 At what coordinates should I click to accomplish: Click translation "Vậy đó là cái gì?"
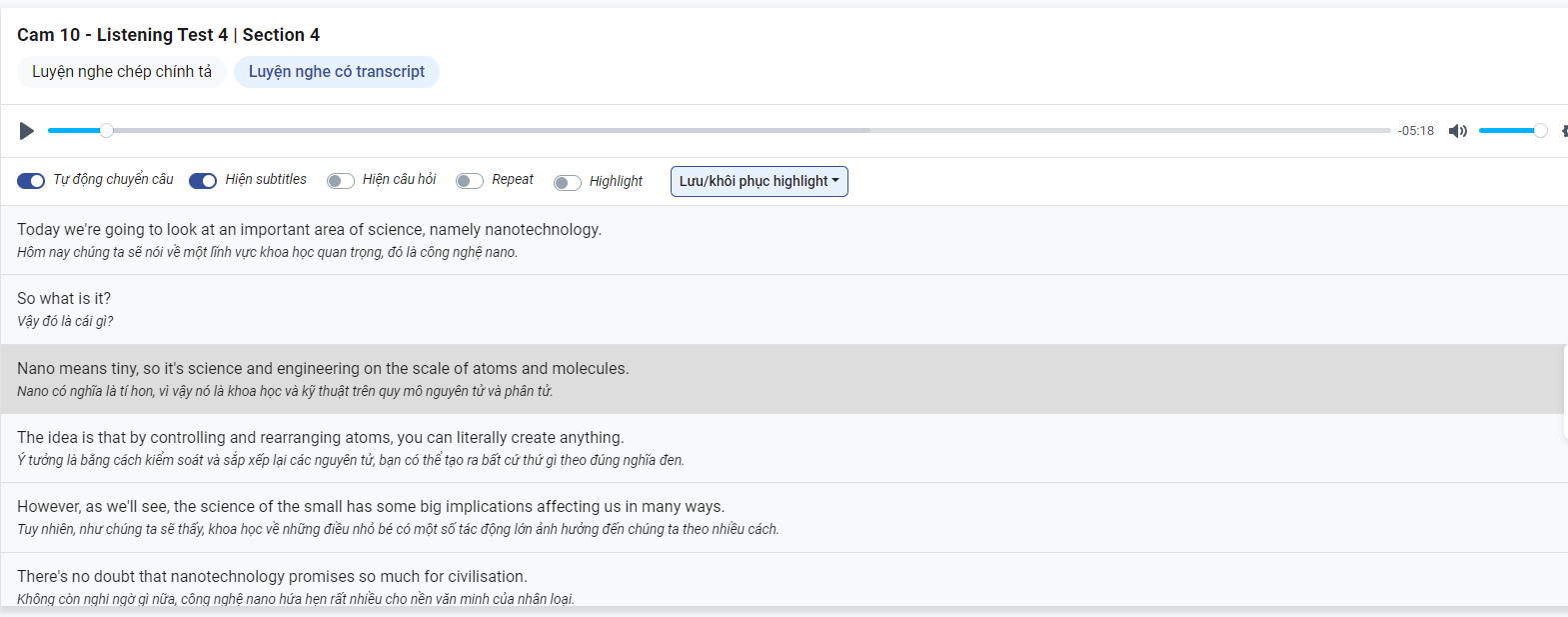coord(65,321)
